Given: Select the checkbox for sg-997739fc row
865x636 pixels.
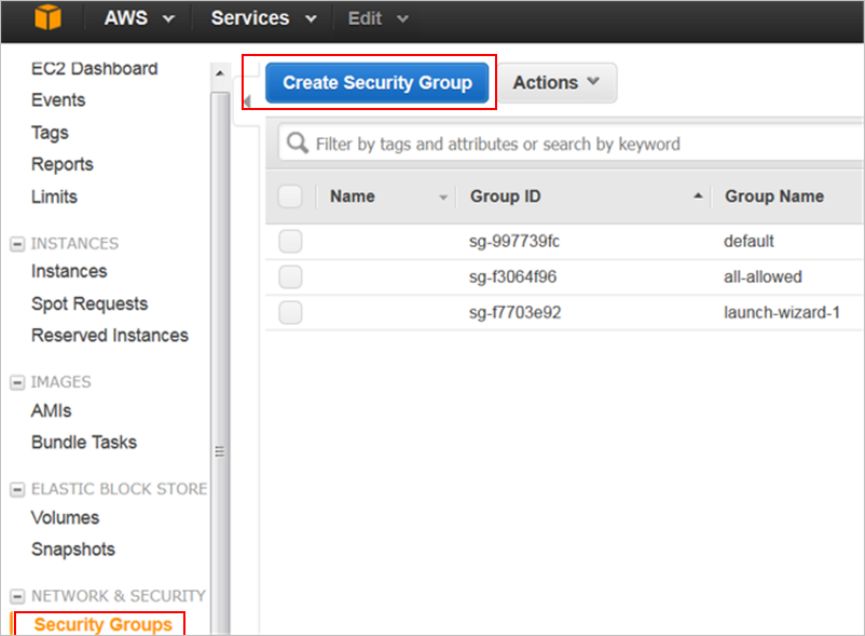Looking at the screenshot, I should pos(290,241).
